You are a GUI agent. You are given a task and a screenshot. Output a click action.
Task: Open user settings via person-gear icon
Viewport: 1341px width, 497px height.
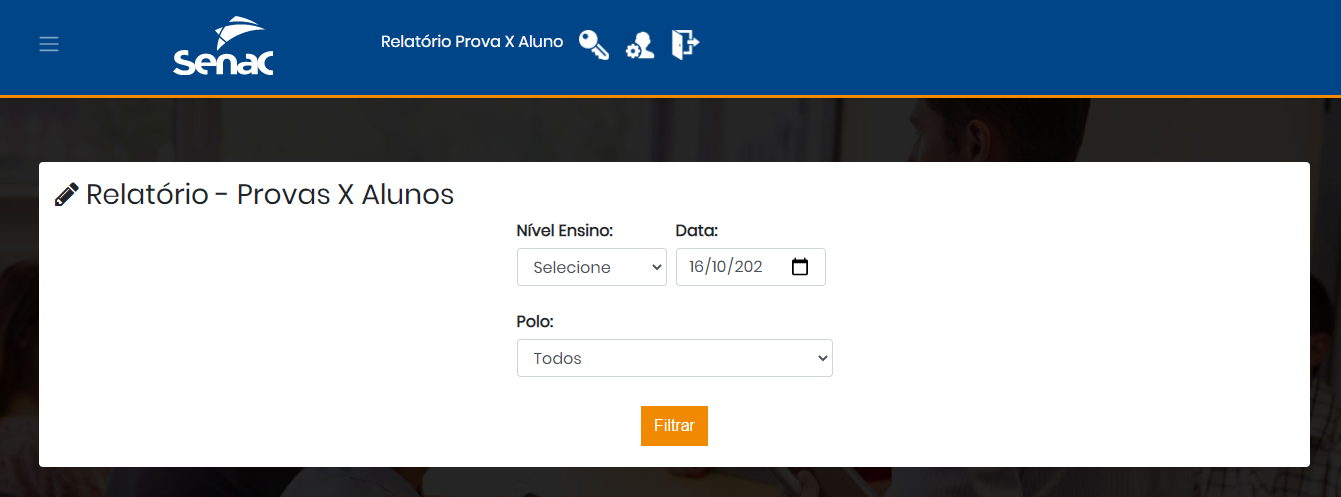[640, 45]
